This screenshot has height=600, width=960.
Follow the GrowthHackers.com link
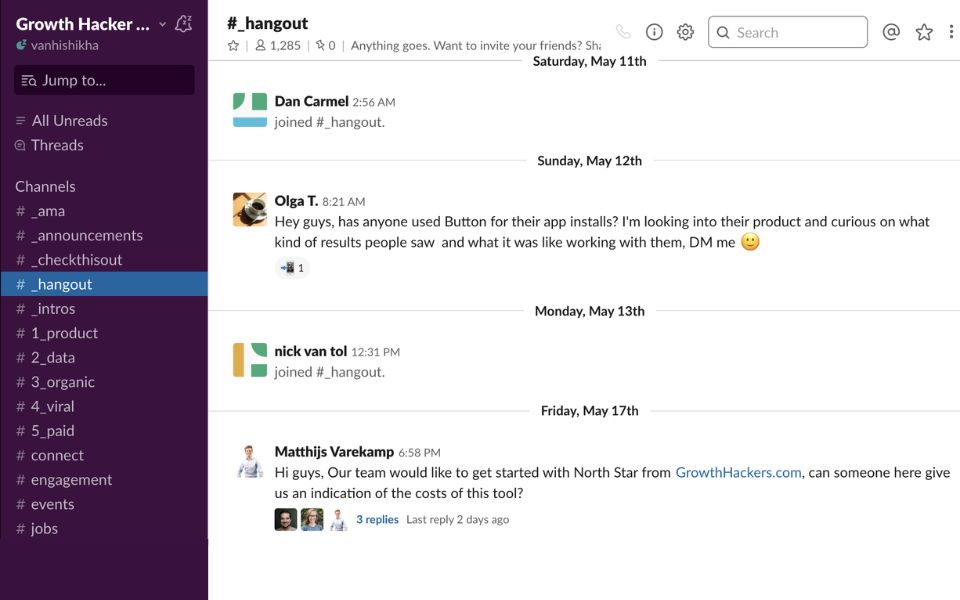(x=738, y=472)
